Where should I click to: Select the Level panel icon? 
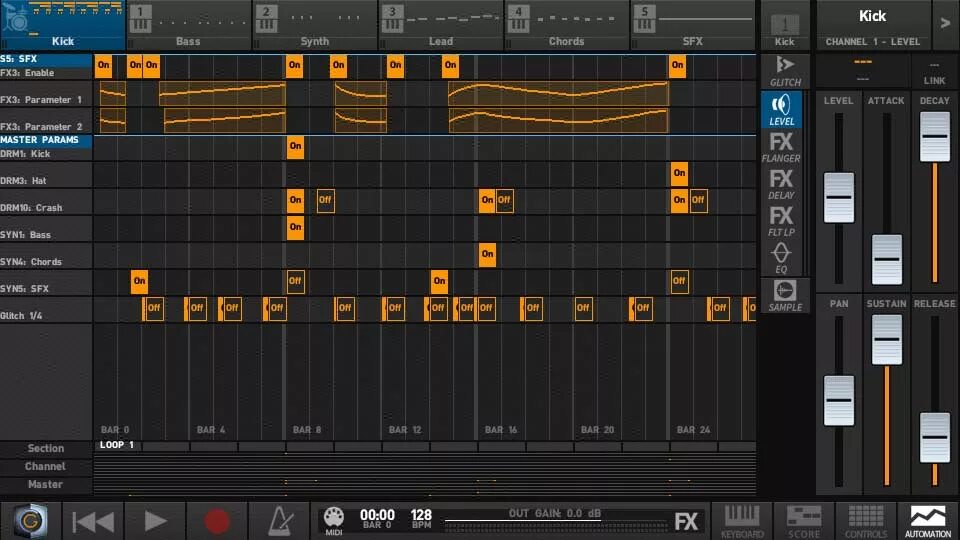click(782, 110)
